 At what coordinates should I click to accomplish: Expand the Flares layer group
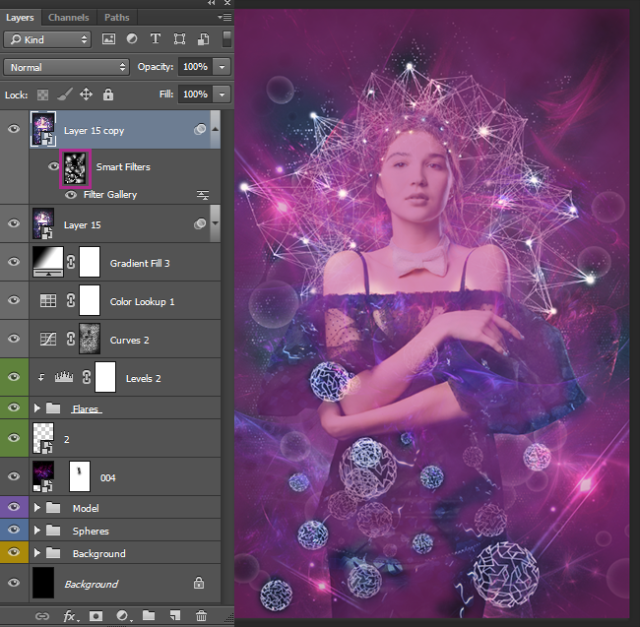click(x=39, y=409)
